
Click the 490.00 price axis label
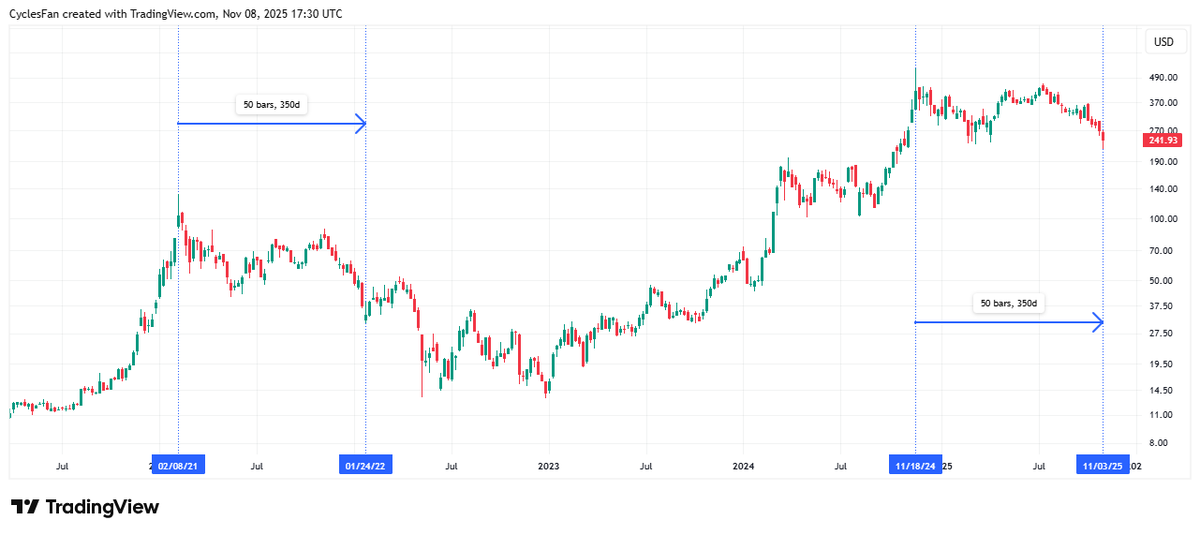tap(1162, 78)
